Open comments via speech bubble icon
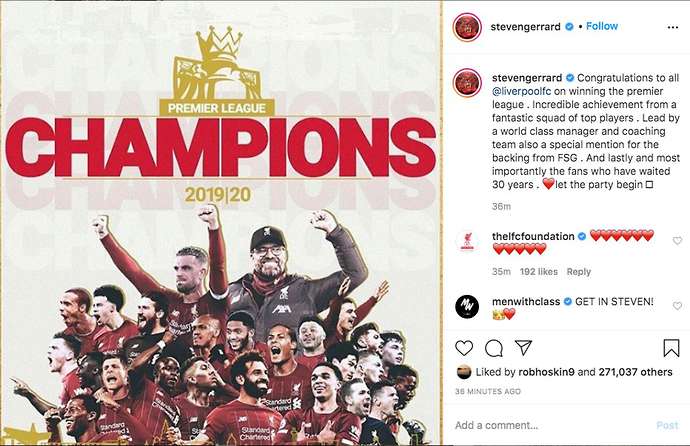 [x=494, y=348]
